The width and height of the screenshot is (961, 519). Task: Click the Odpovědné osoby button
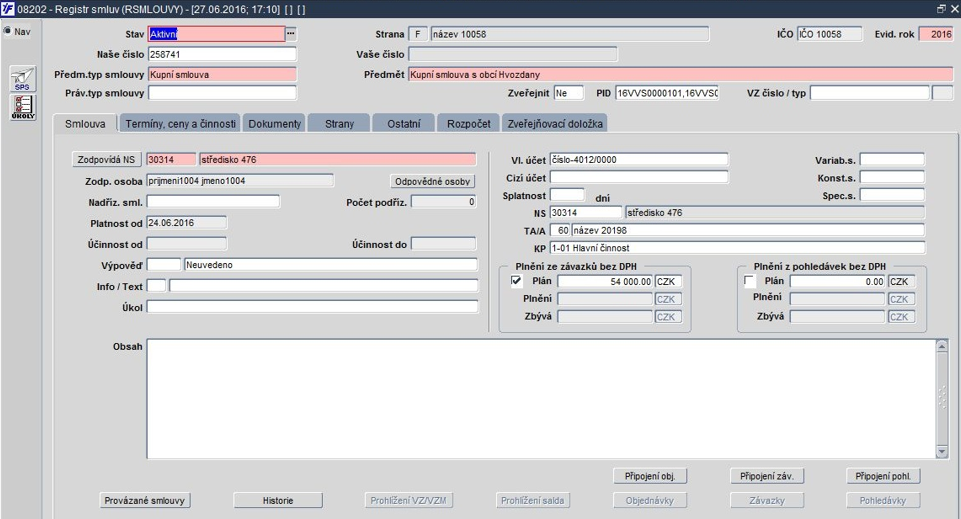tap(433, 181)
